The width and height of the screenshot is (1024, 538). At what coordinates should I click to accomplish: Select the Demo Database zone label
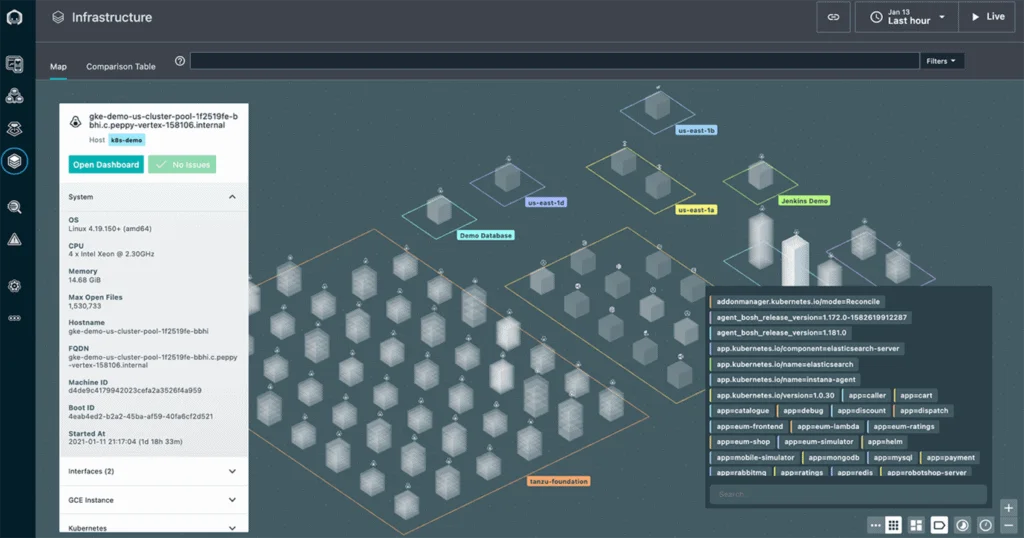coord(486,235)
